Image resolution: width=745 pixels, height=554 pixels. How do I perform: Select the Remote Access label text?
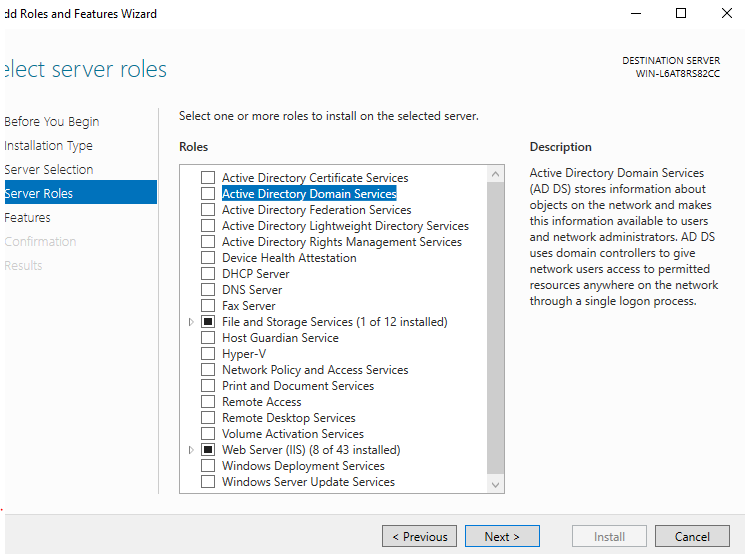point(262,401)
